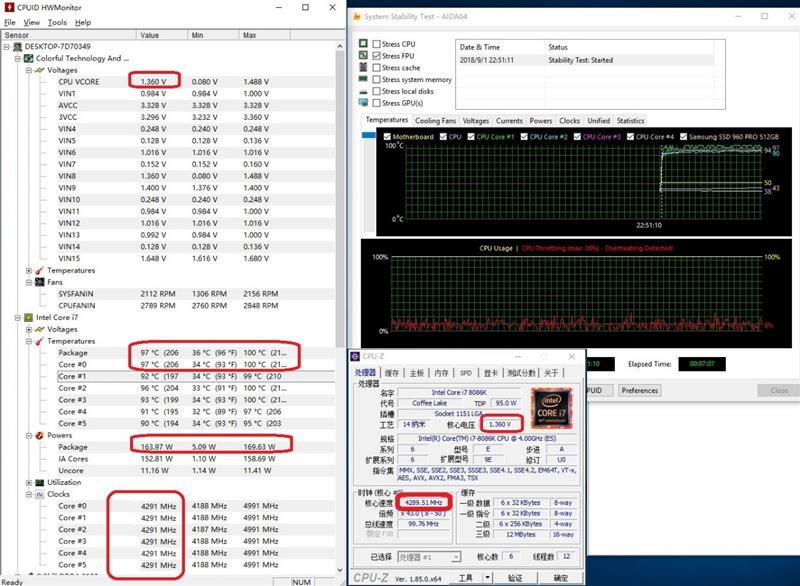Open the 内存 tab in CPU-Z

[441, 373]
